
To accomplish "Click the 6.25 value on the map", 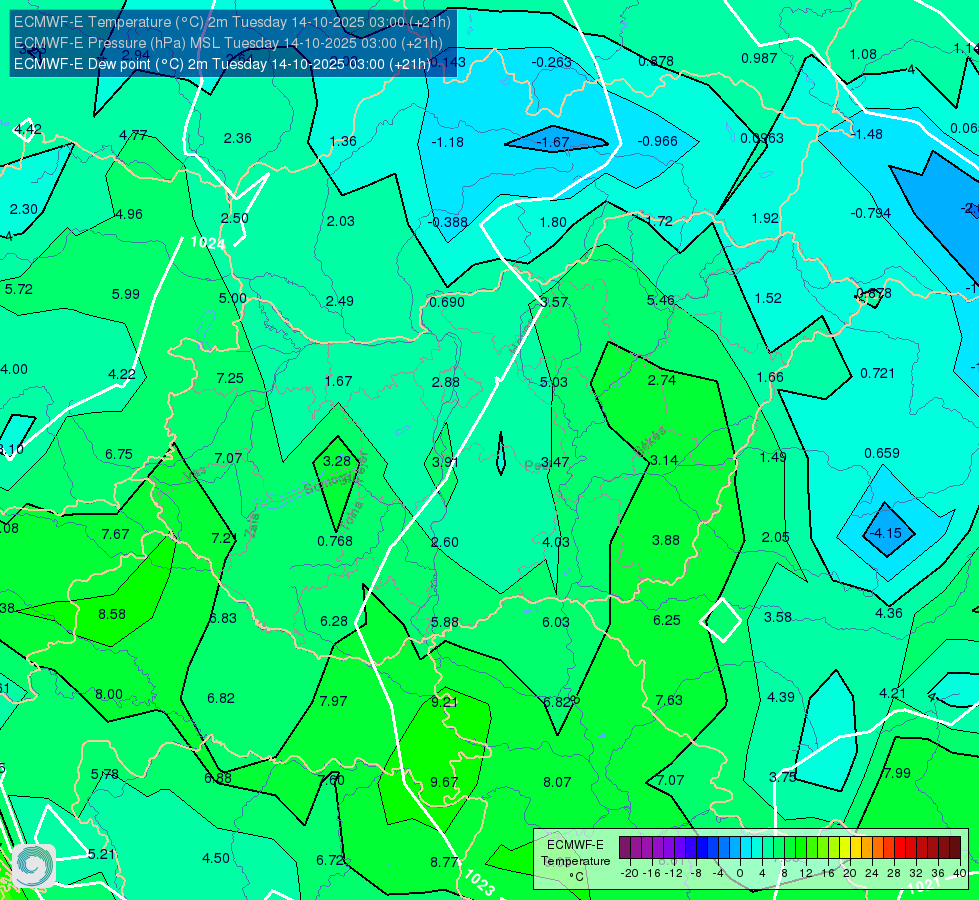I will pos(667,620).
